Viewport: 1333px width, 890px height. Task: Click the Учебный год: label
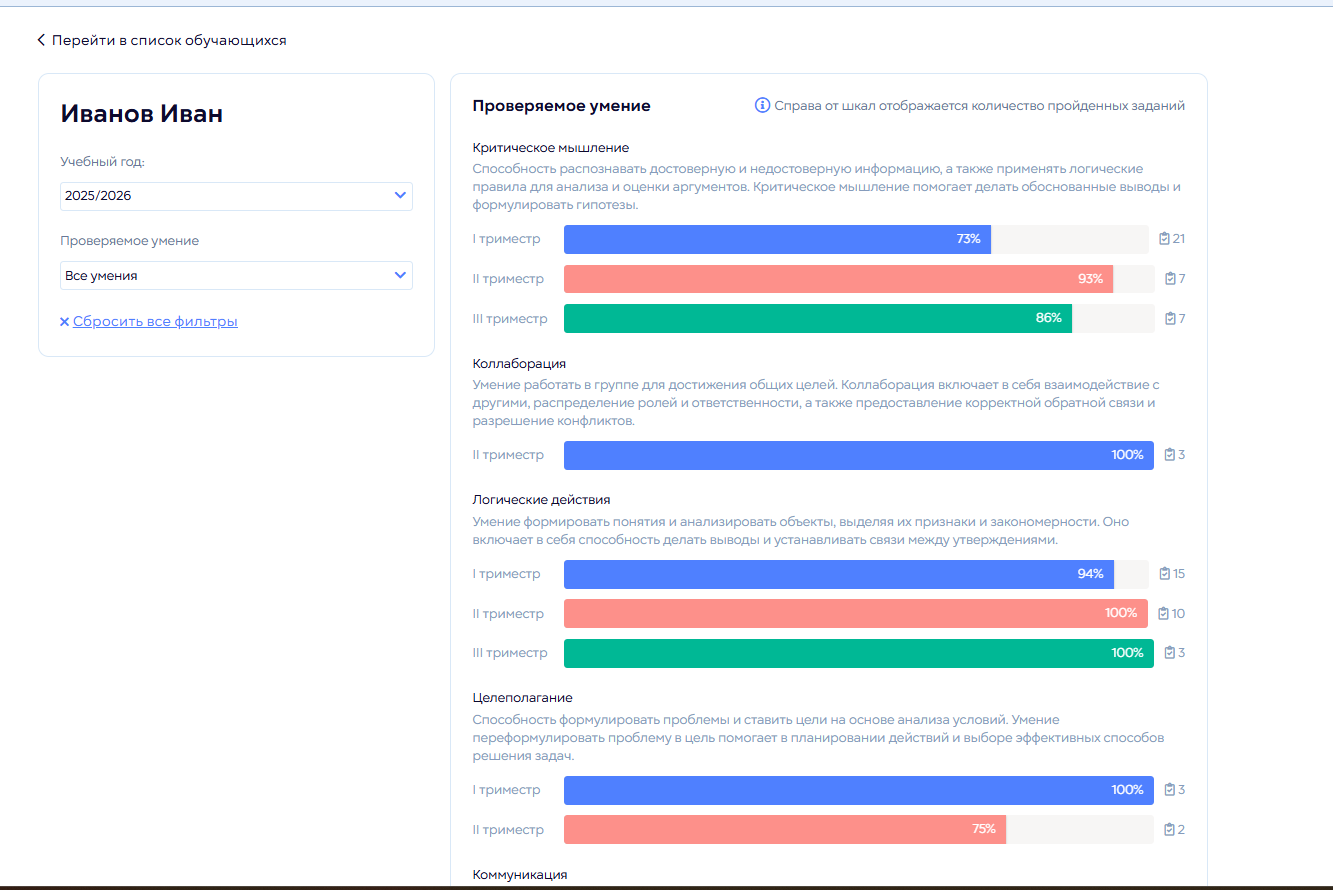(x=103, y=162)
